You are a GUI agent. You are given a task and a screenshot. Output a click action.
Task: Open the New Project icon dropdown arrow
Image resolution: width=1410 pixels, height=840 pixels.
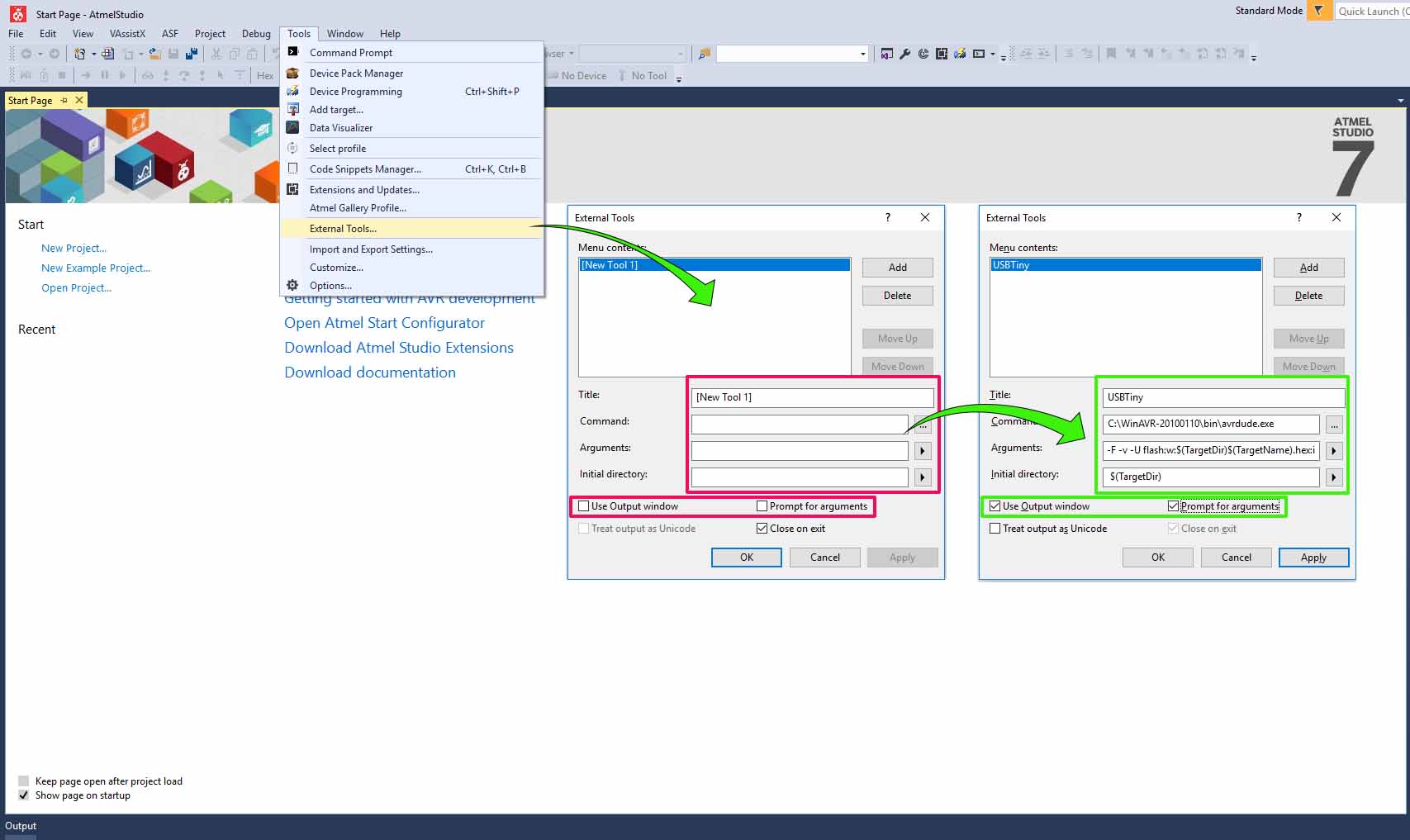[93, 55]
